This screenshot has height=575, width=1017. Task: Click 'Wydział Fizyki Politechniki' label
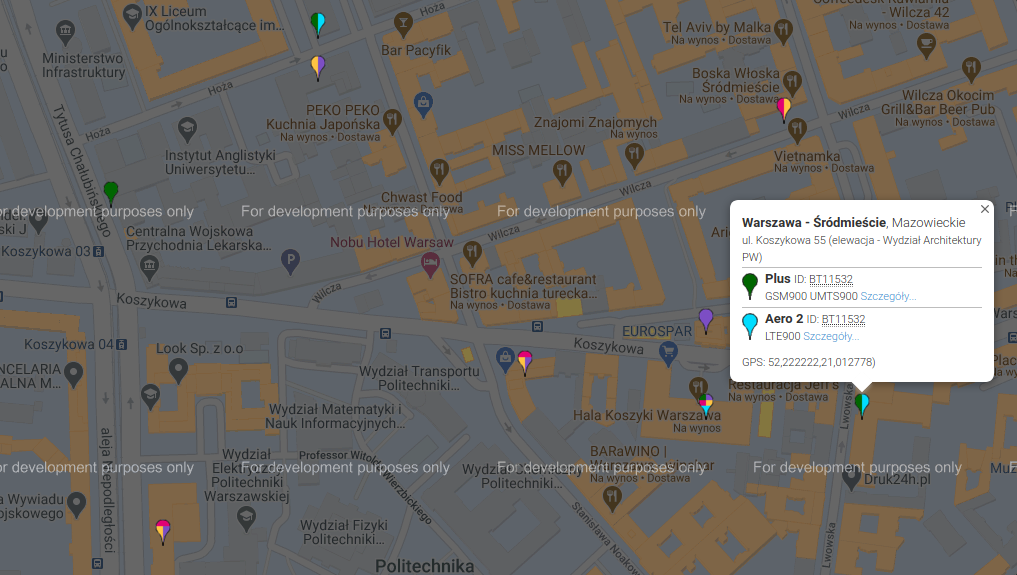click(344, 532)
